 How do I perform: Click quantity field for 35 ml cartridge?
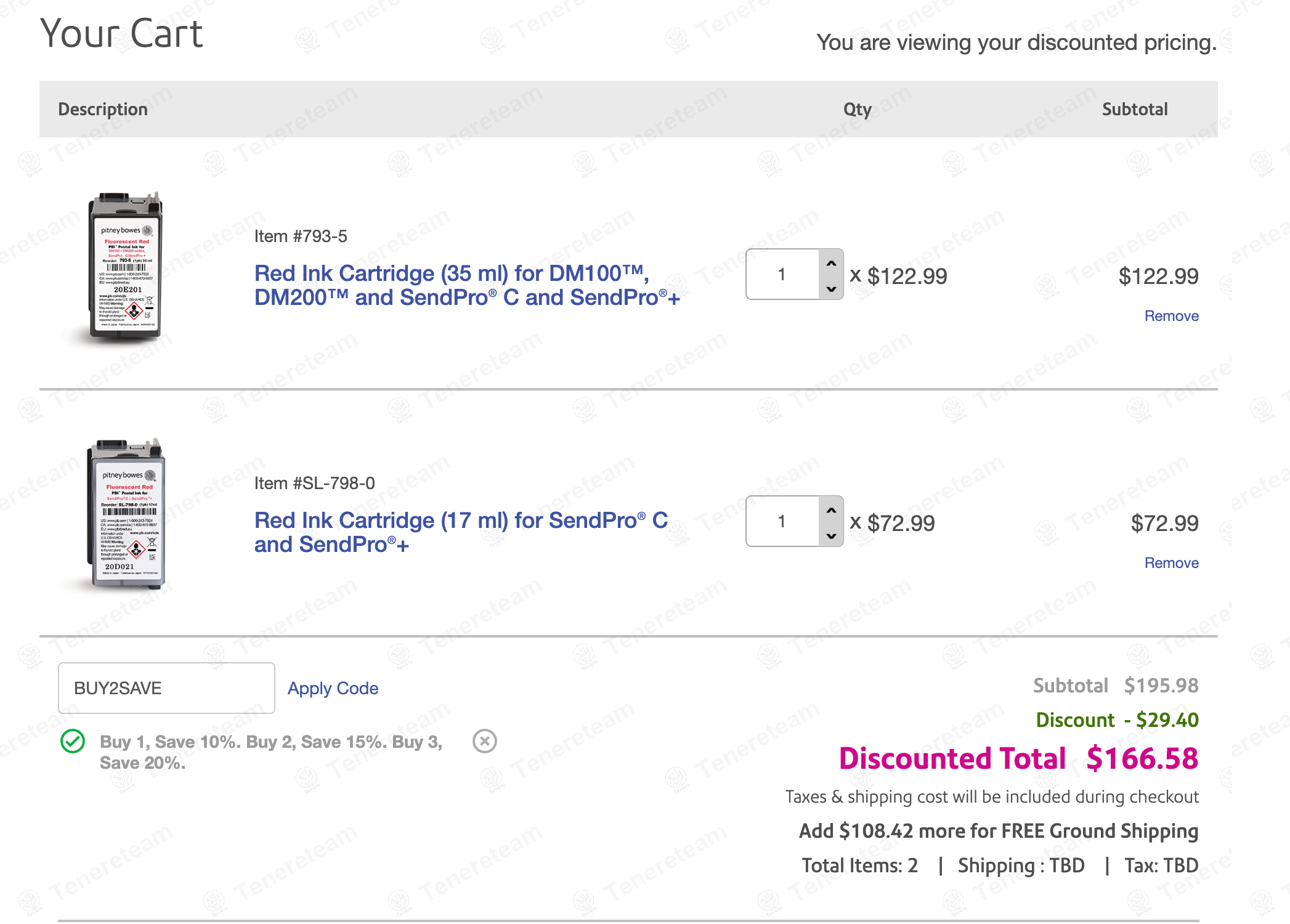click(782, 275)
